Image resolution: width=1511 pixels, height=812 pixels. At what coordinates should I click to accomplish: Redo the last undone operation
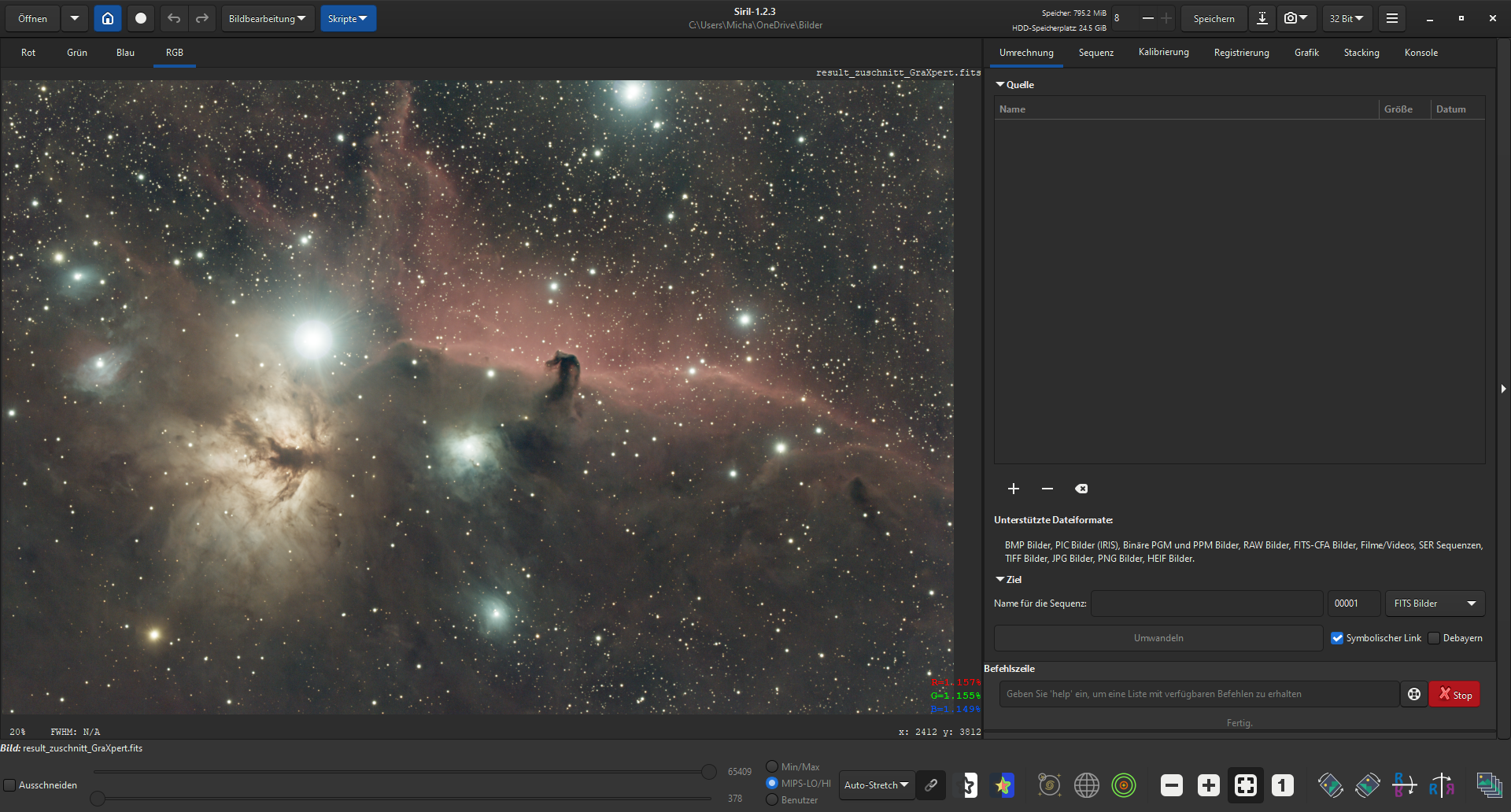click(x=202, y=18)
